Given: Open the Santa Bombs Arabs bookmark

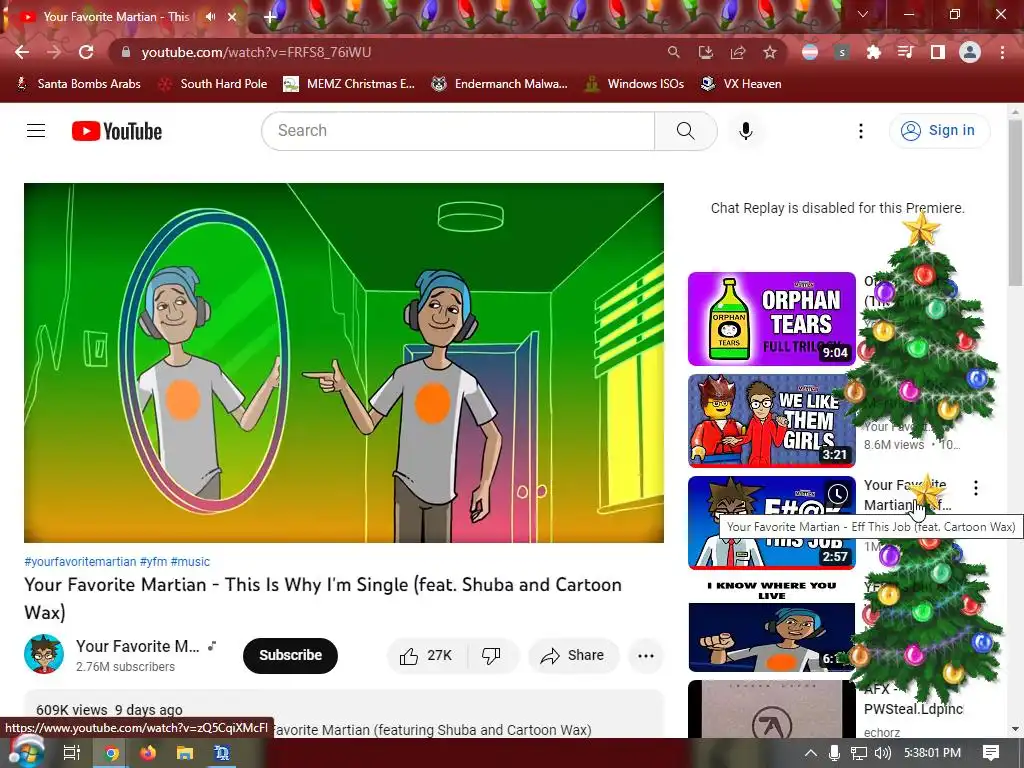Looking at the screenshot, I should 78,84.
